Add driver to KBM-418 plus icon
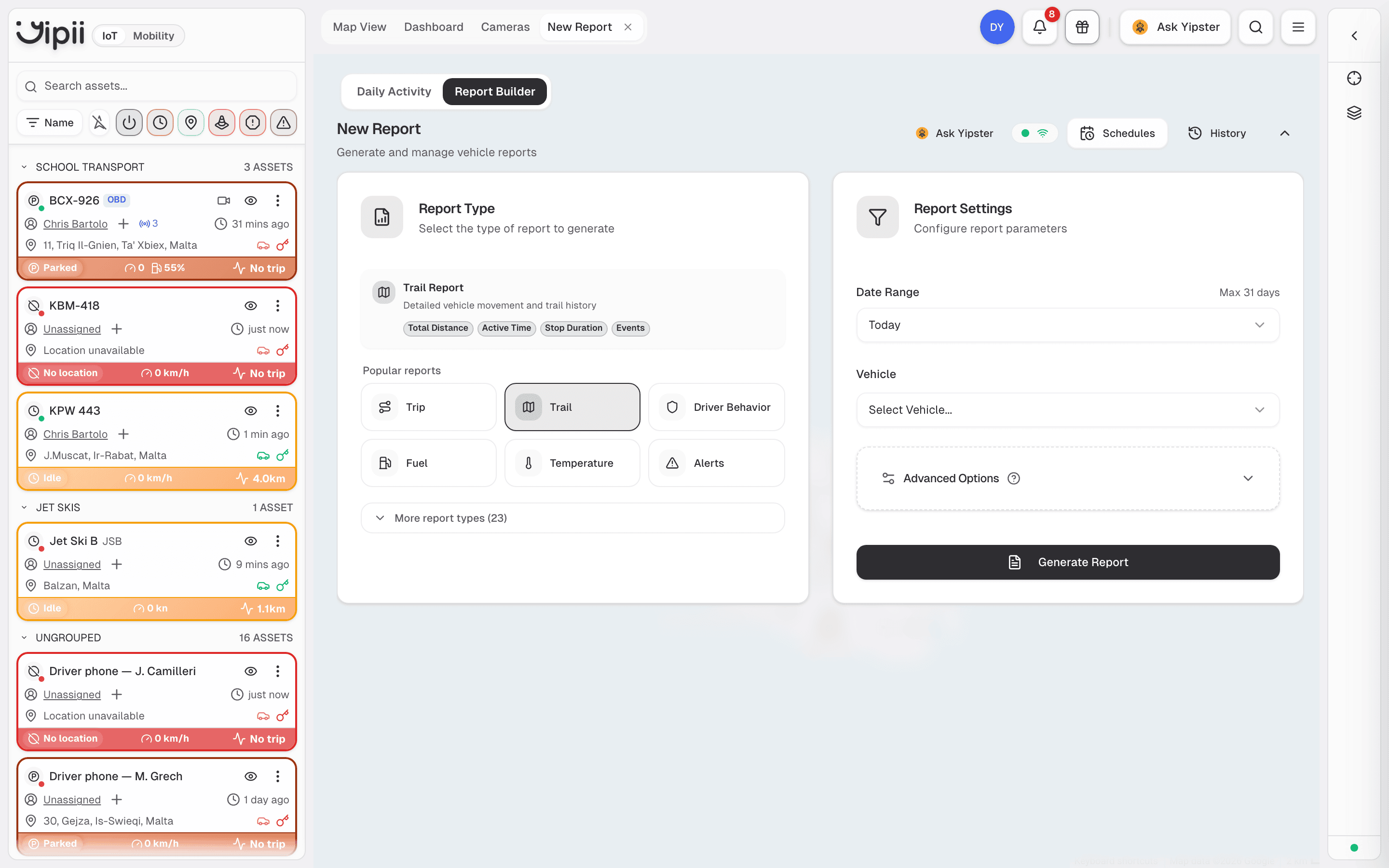 (117, 329)
